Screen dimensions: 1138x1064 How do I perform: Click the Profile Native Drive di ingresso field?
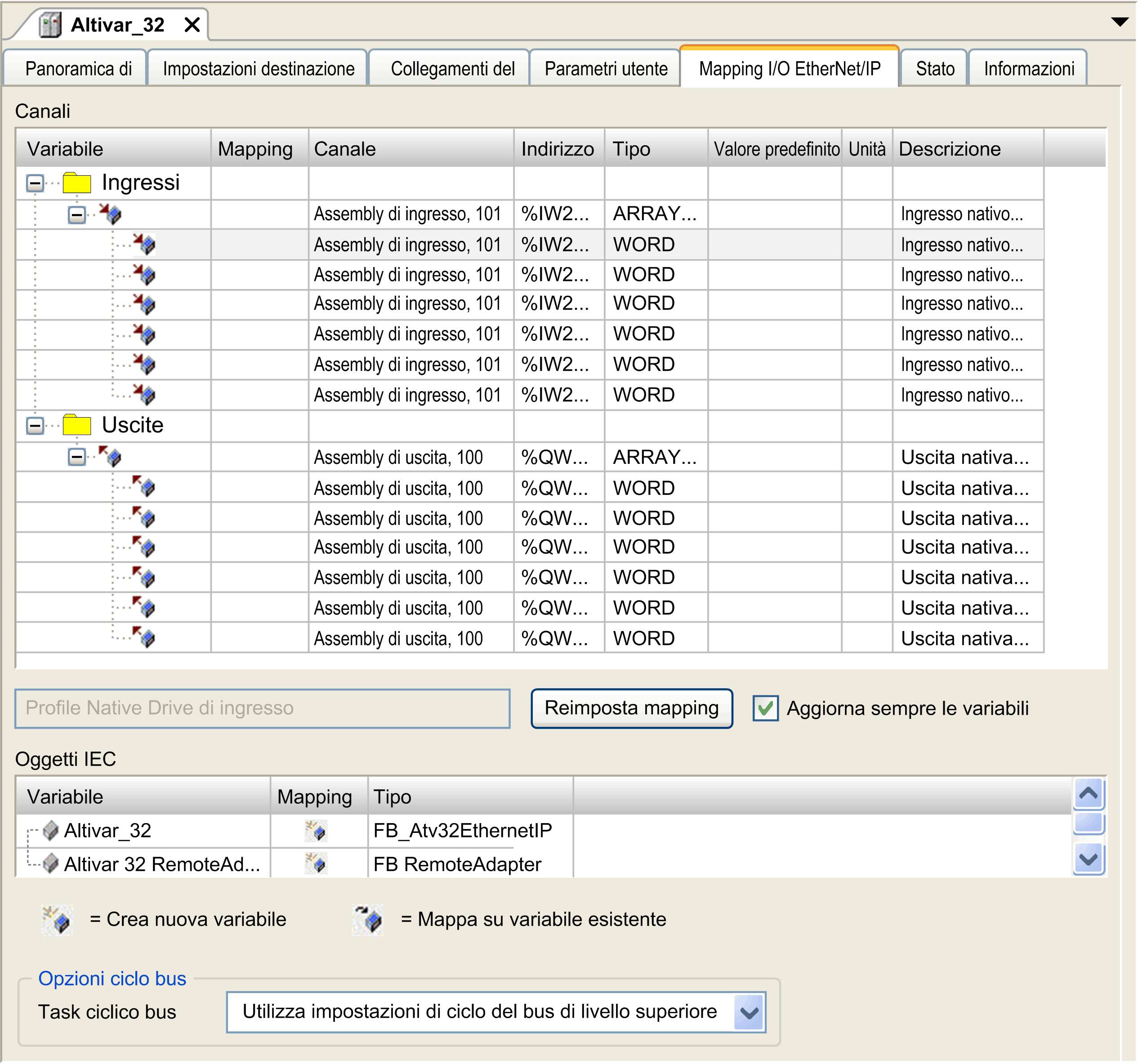click(x=262, y=708)
